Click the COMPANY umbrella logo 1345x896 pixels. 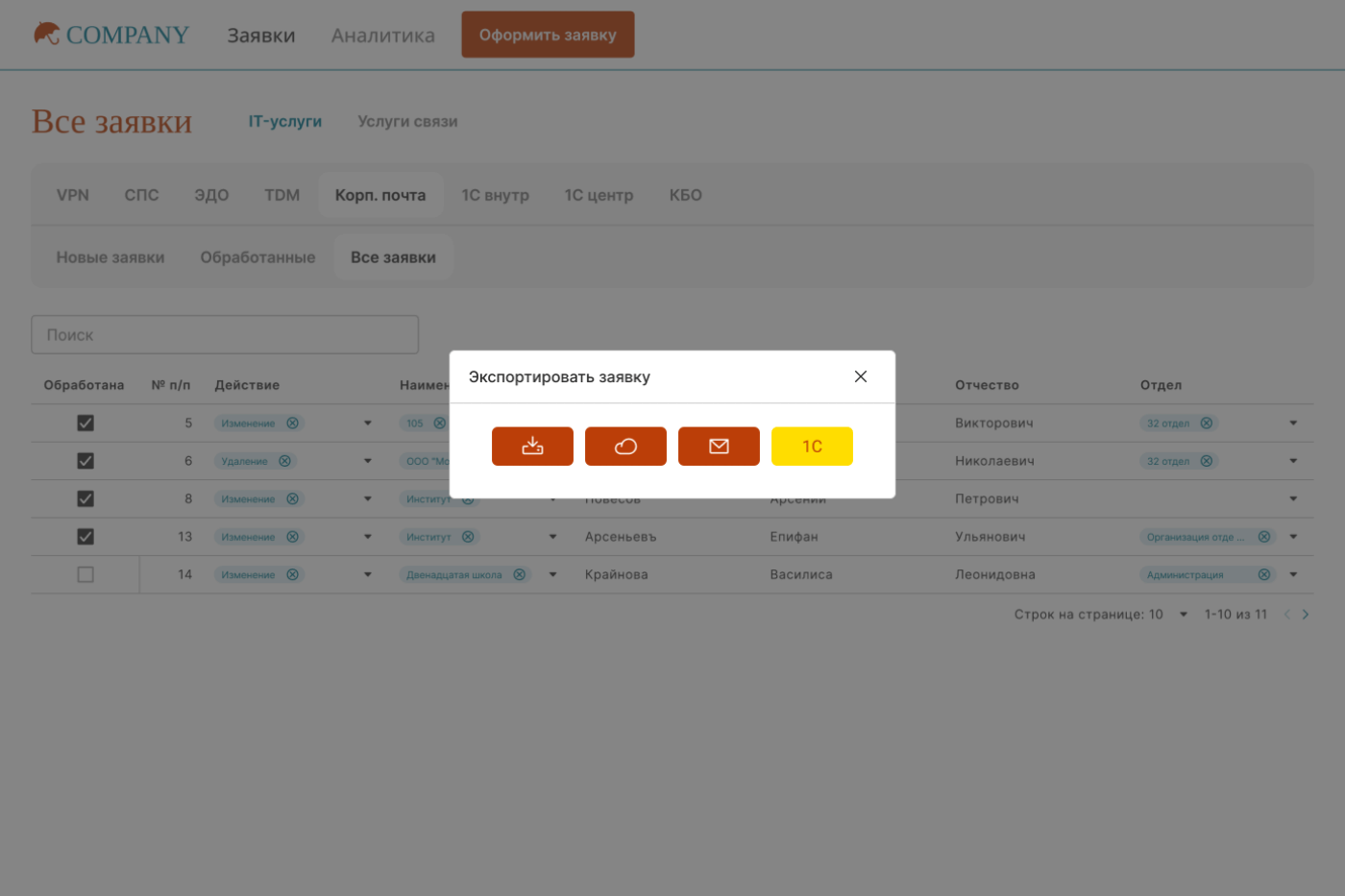(110, 35)
